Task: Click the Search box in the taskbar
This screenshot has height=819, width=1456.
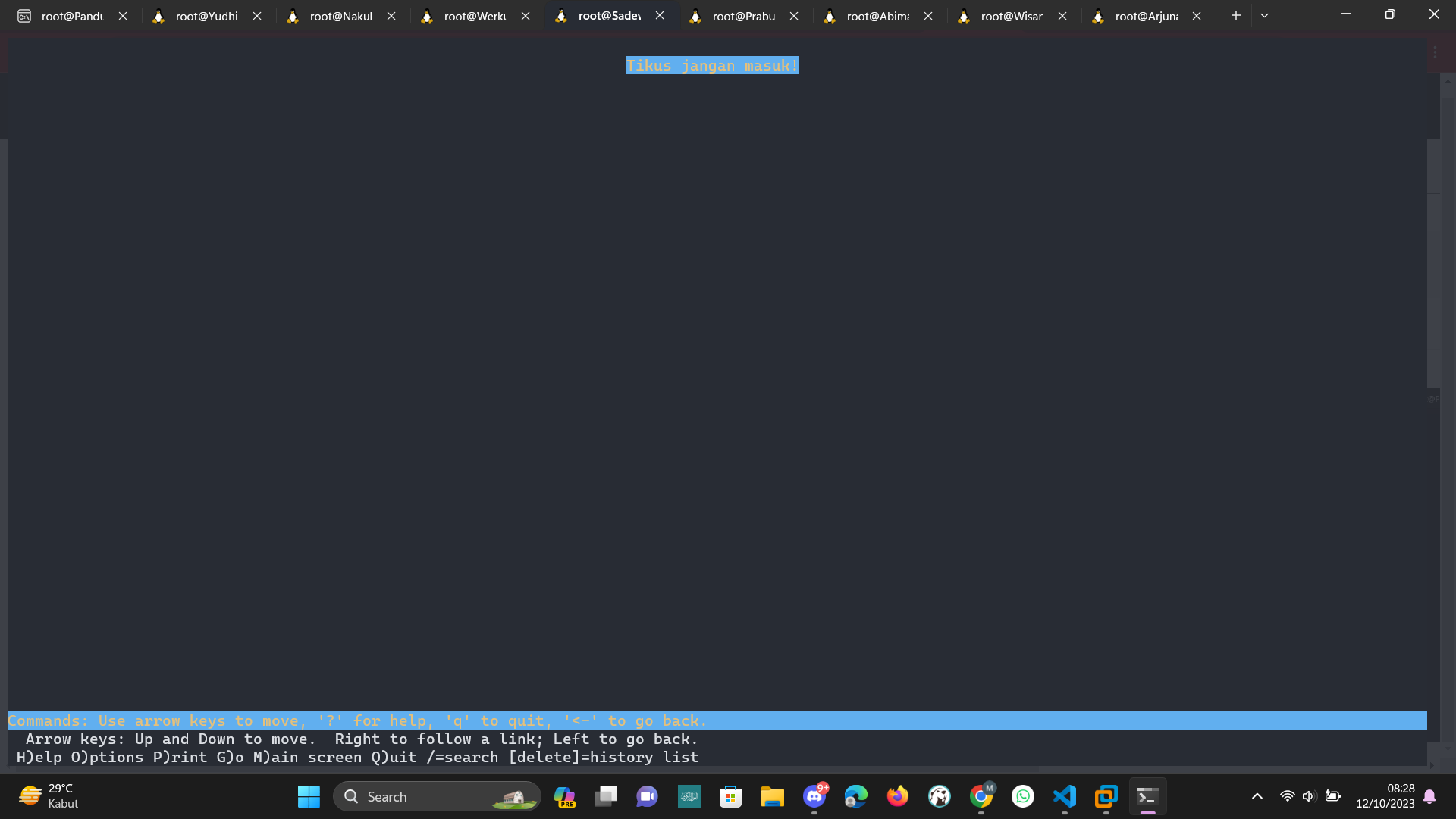Action: tap(437, 797)
